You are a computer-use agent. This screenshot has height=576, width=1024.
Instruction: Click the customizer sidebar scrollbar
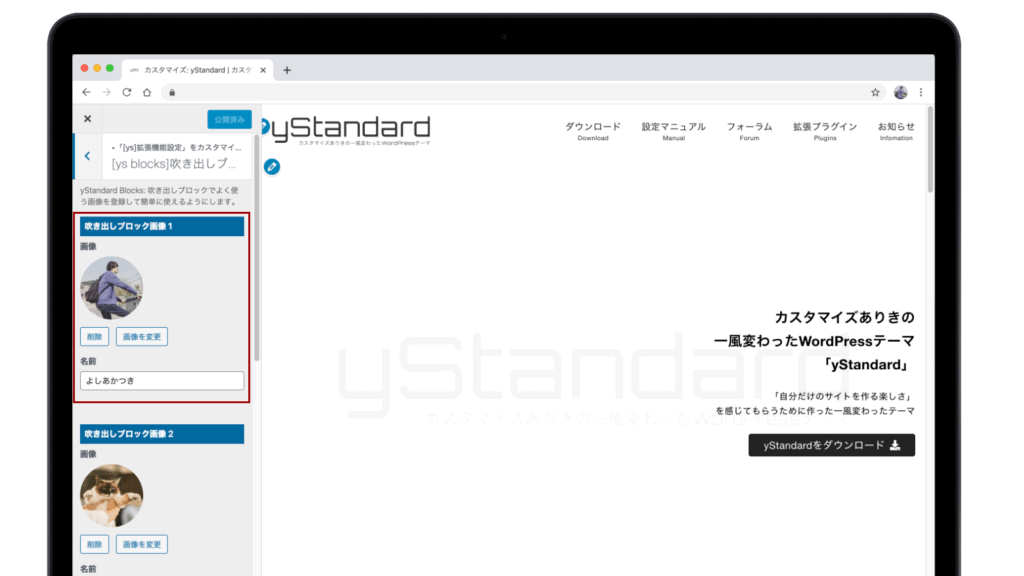257,248
